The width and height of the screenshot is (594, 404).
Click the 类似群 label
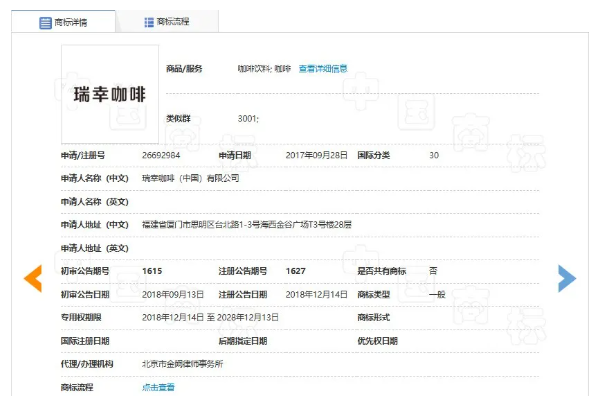click(x=178, y=119)
